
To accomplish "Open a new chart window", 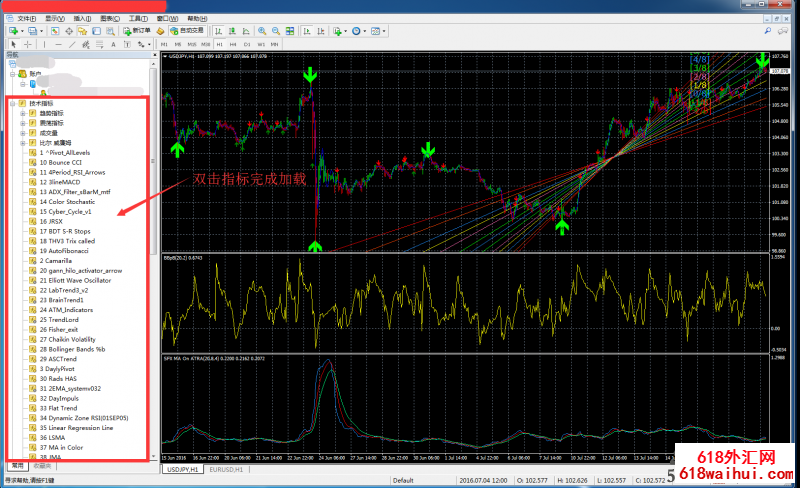I will 13,31.
